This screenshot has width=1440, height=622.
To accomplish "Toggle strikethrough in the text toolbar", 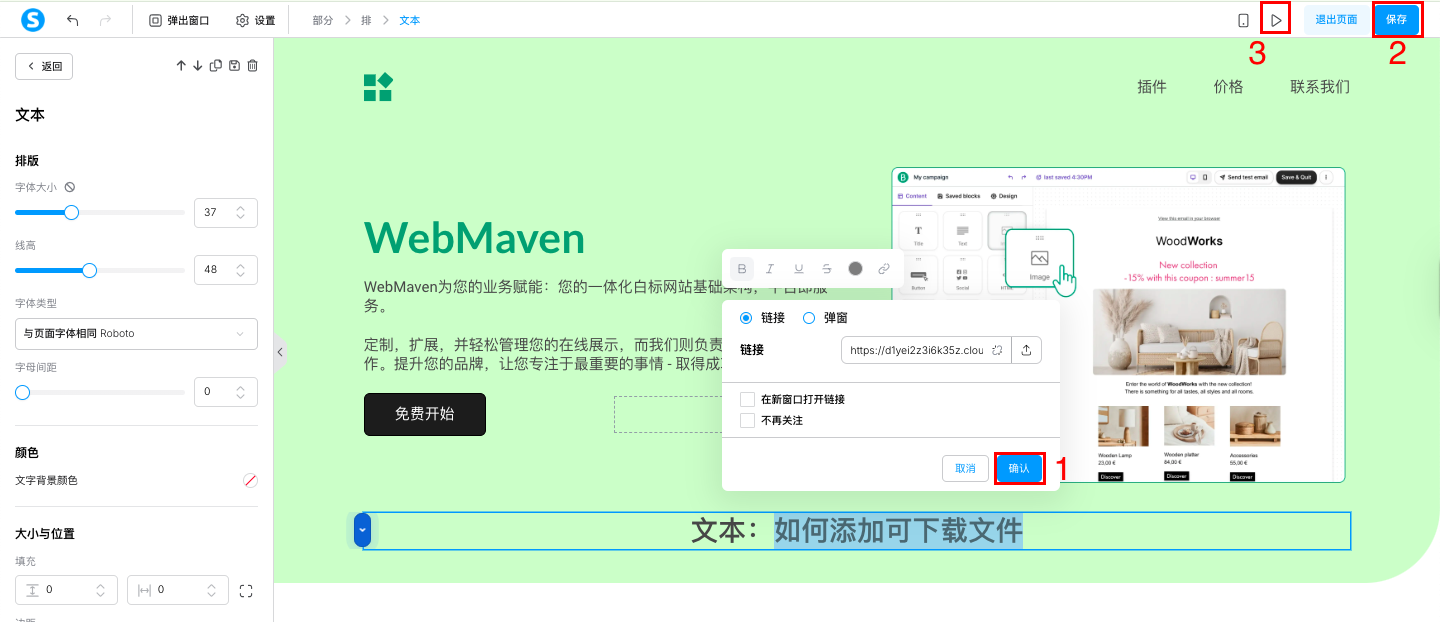I will [826, 268].
